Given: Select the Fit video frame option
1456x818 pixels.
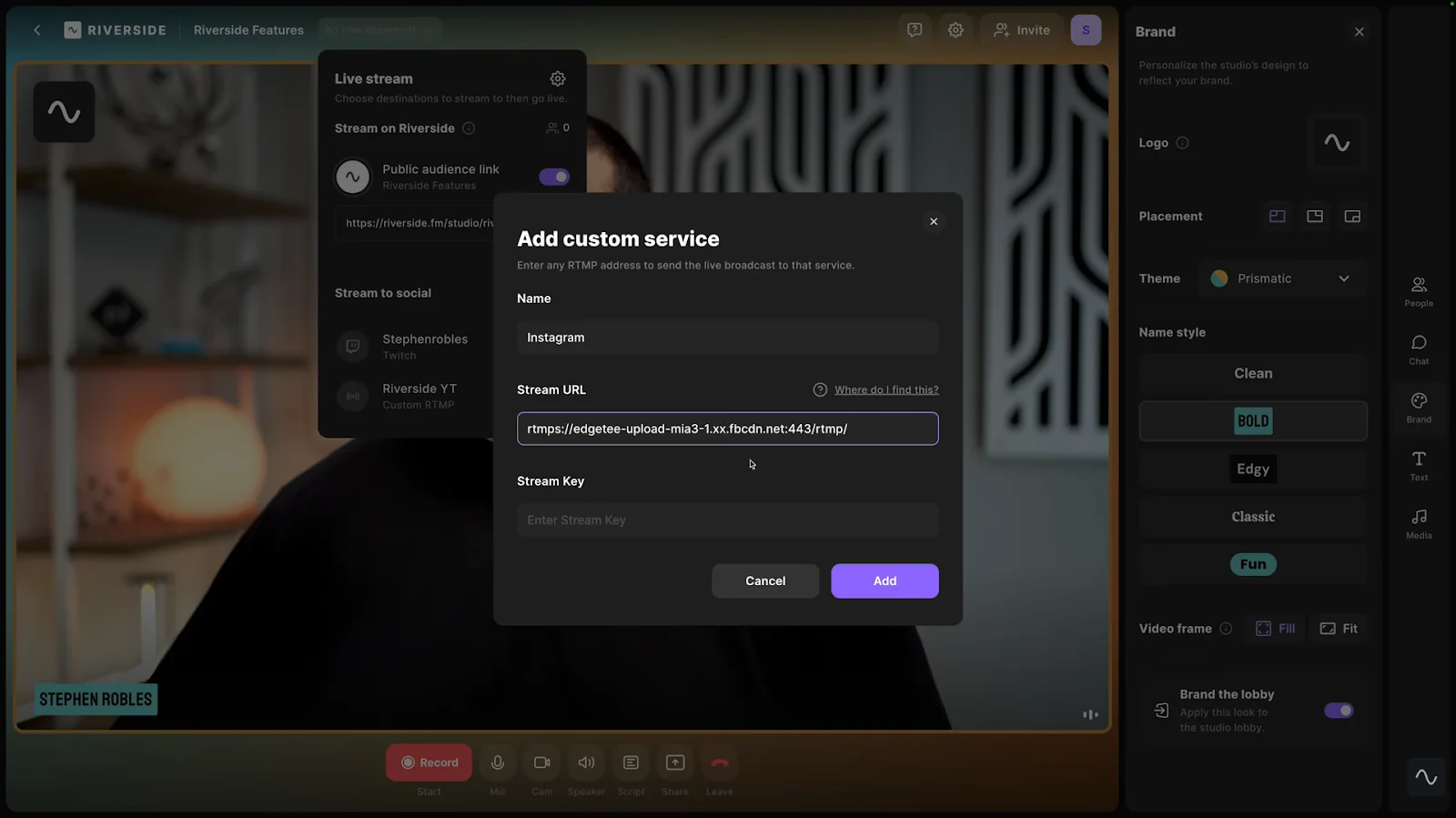Looking at the screenshot, I should point(1339,629).
